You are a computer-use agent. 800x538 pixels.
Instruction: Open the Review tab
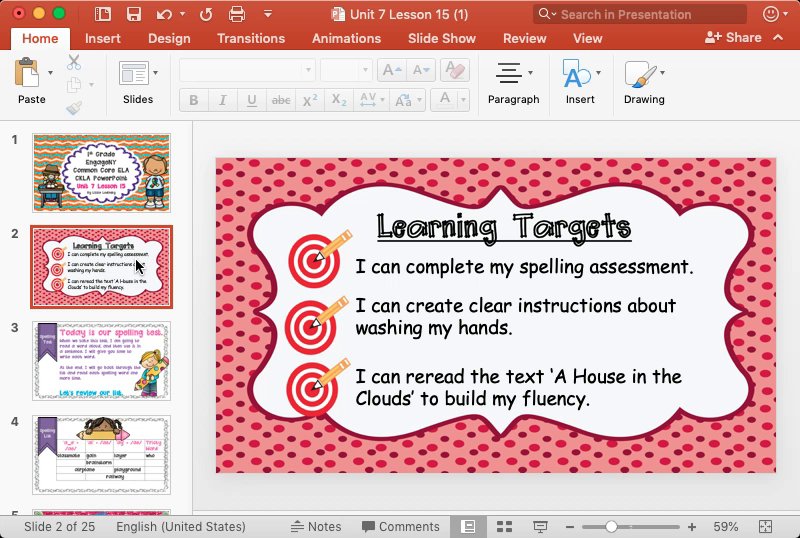[524, 38]
